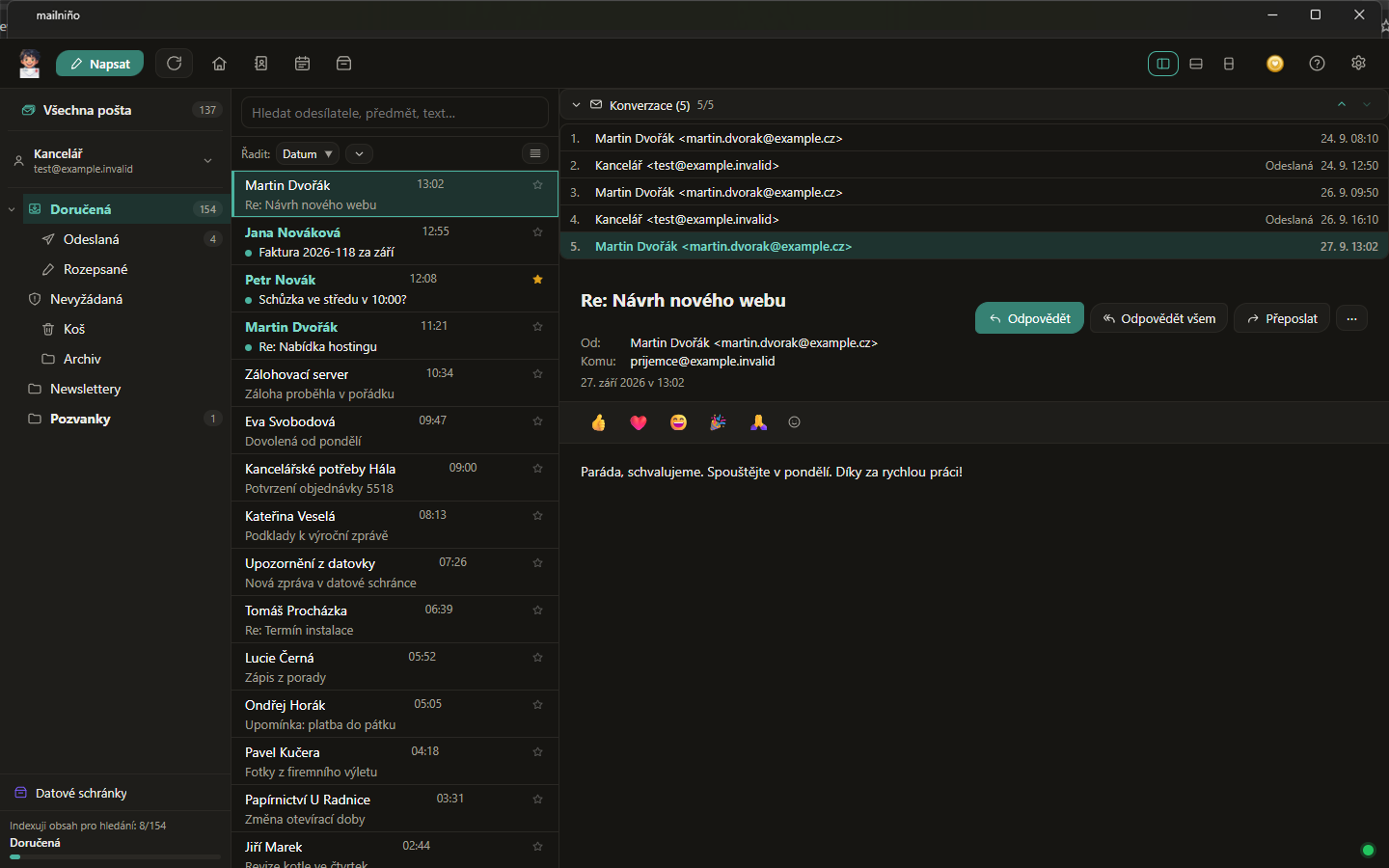Screen dimensions: 1389x868
Task: Click the green status indicator dot
Action: coord(1367,850)
